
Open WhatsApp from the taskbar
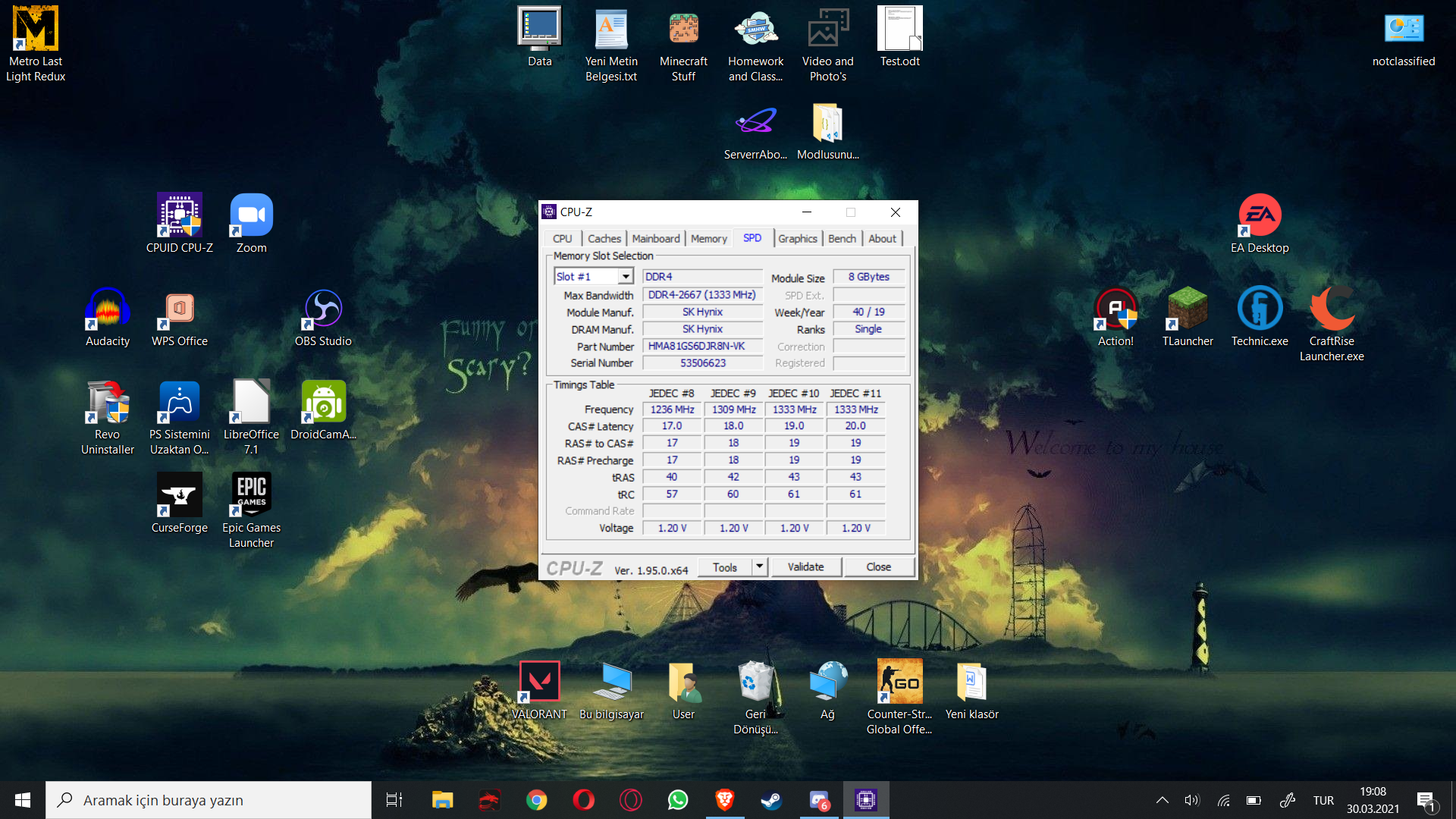[x=677, y=800]
